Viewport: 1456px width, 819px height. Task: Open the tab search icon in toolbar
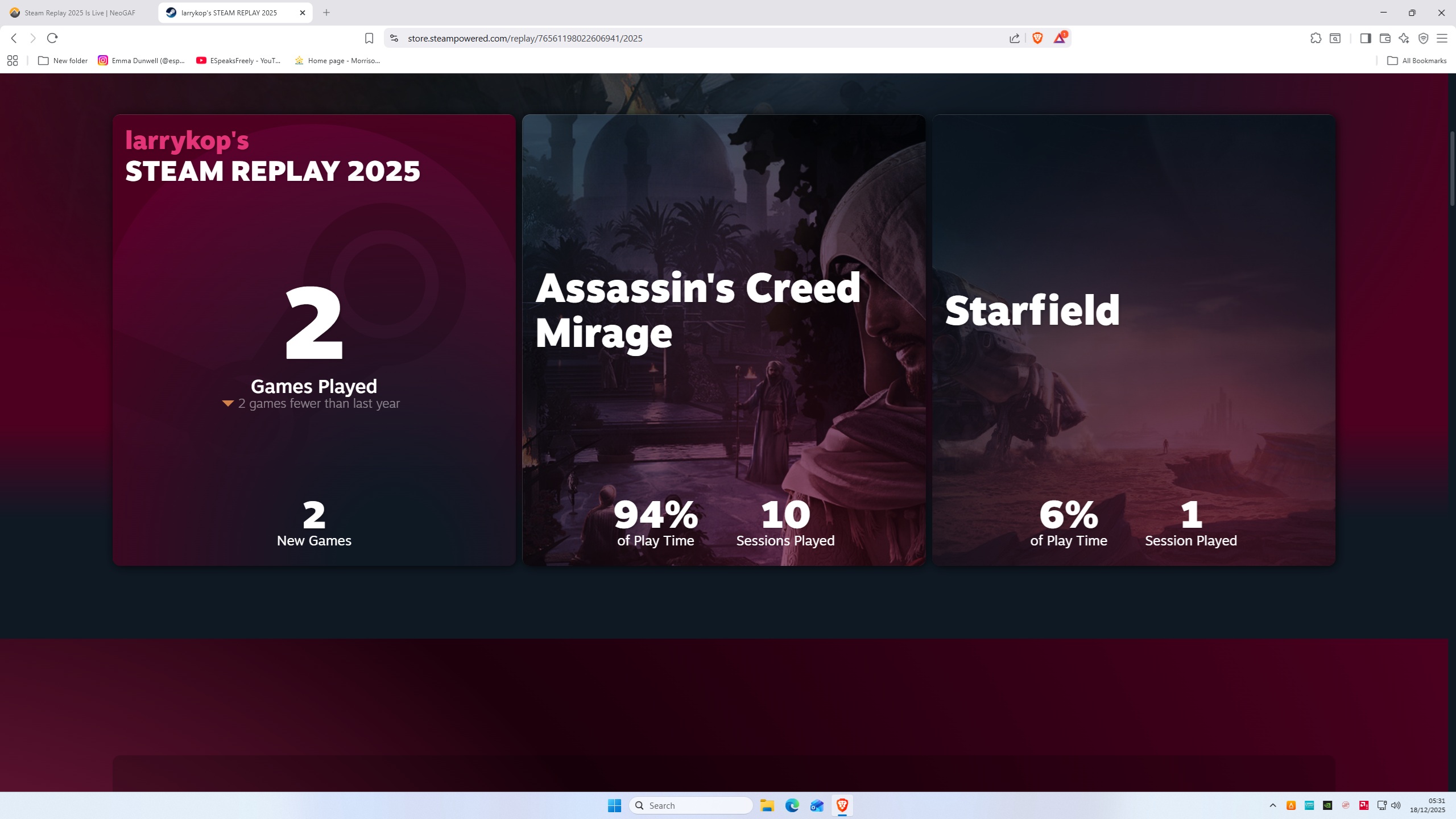1335,38
